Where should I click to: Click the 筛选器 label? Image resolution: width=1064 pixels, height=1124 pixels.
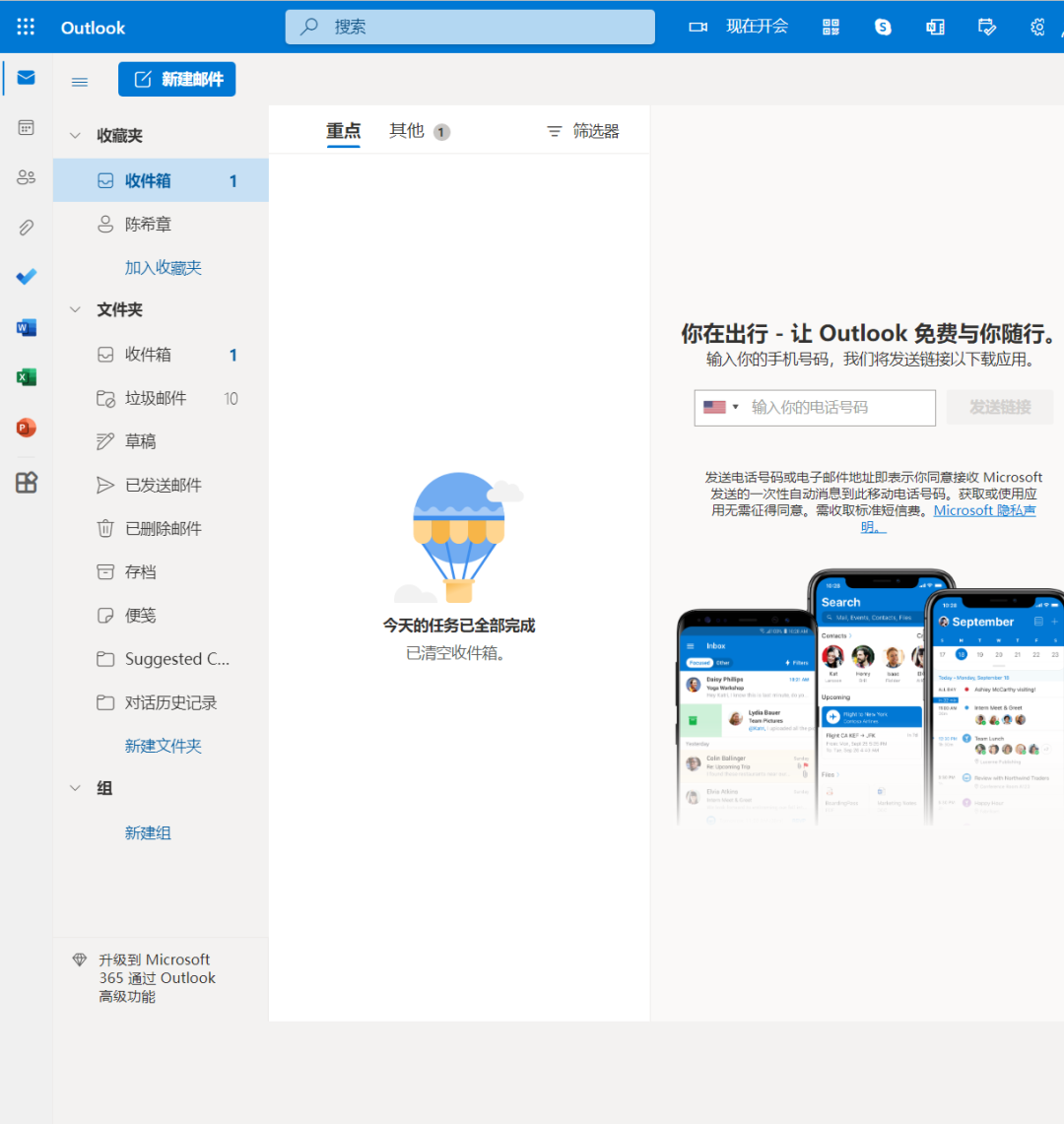tap(596, 131)
